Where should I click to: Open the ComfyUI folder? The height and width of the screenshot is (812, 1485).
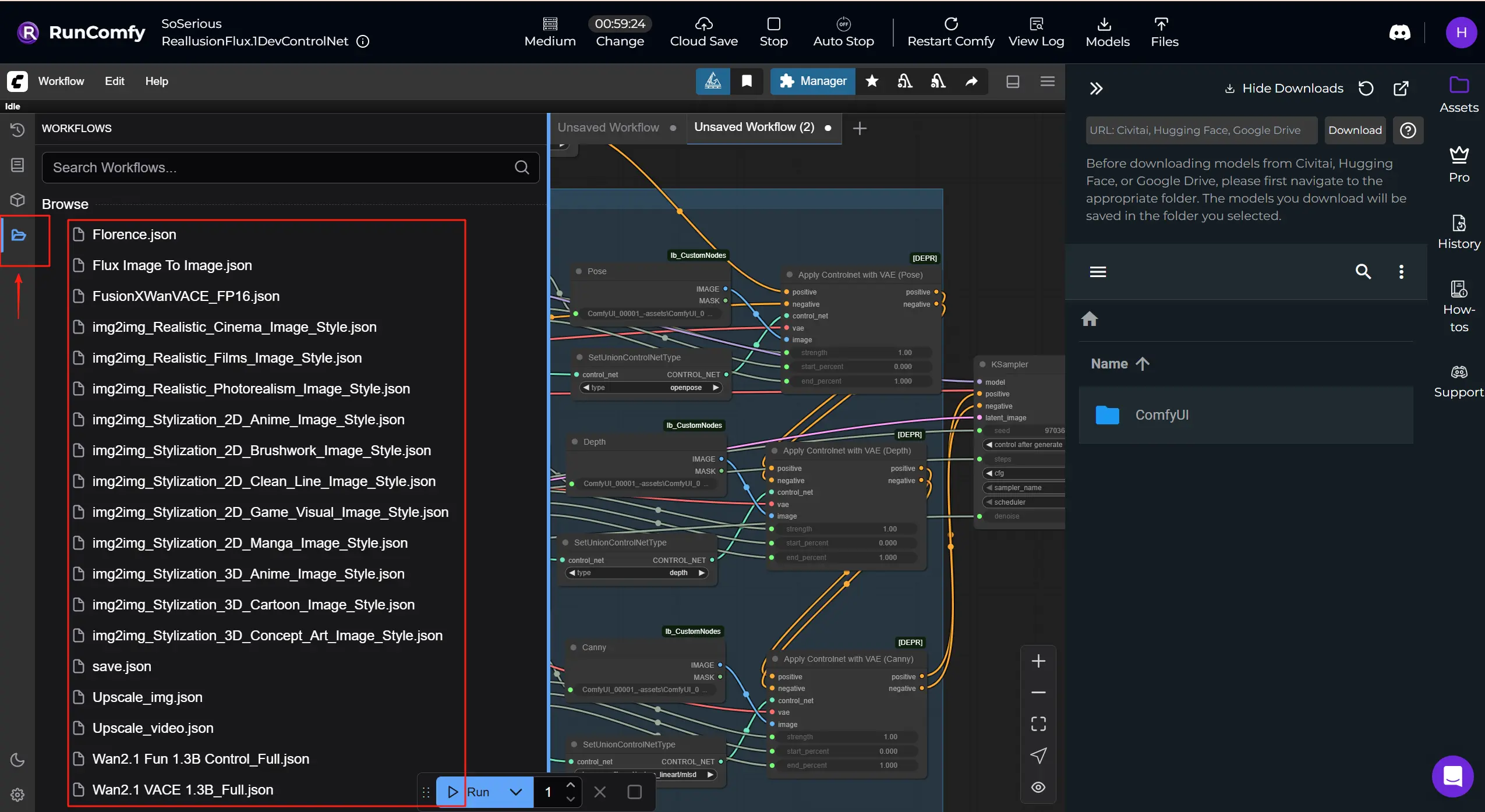tap(1245, 415)
